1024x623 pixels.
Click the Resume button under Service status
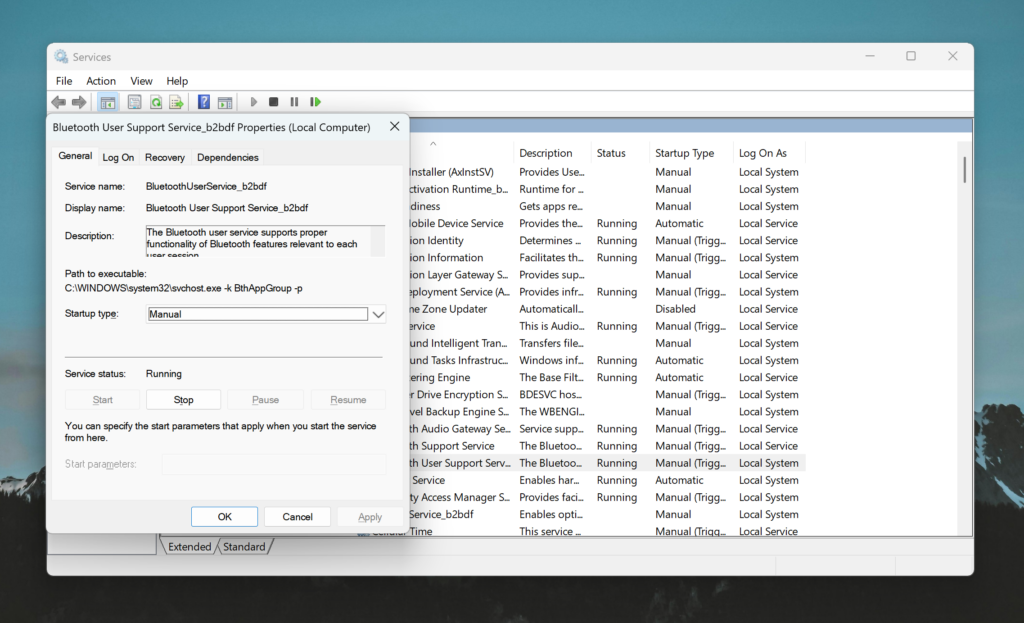[x=348, y=400]
